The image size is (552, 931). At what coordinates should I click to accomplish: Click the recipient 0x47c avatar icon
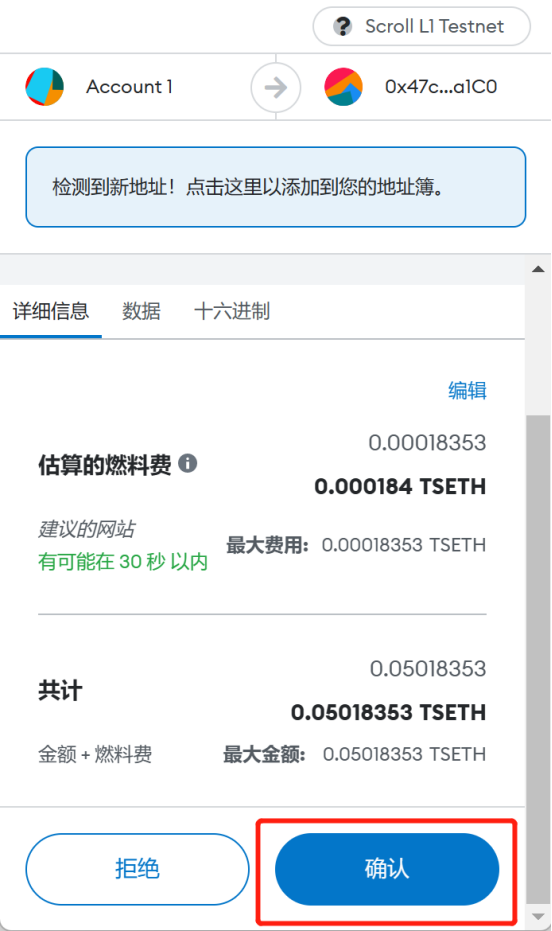pos(343,87)
